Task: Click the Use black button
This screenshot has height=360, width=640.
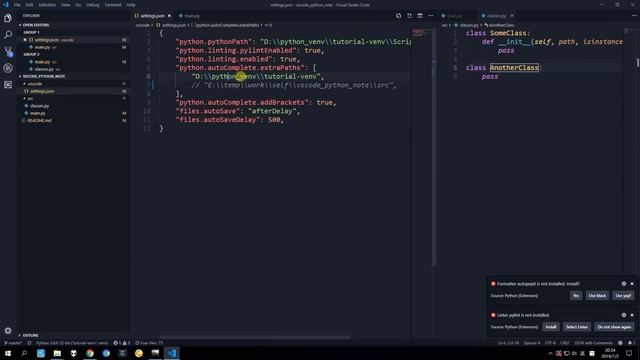Action: [x=597, y=296]
